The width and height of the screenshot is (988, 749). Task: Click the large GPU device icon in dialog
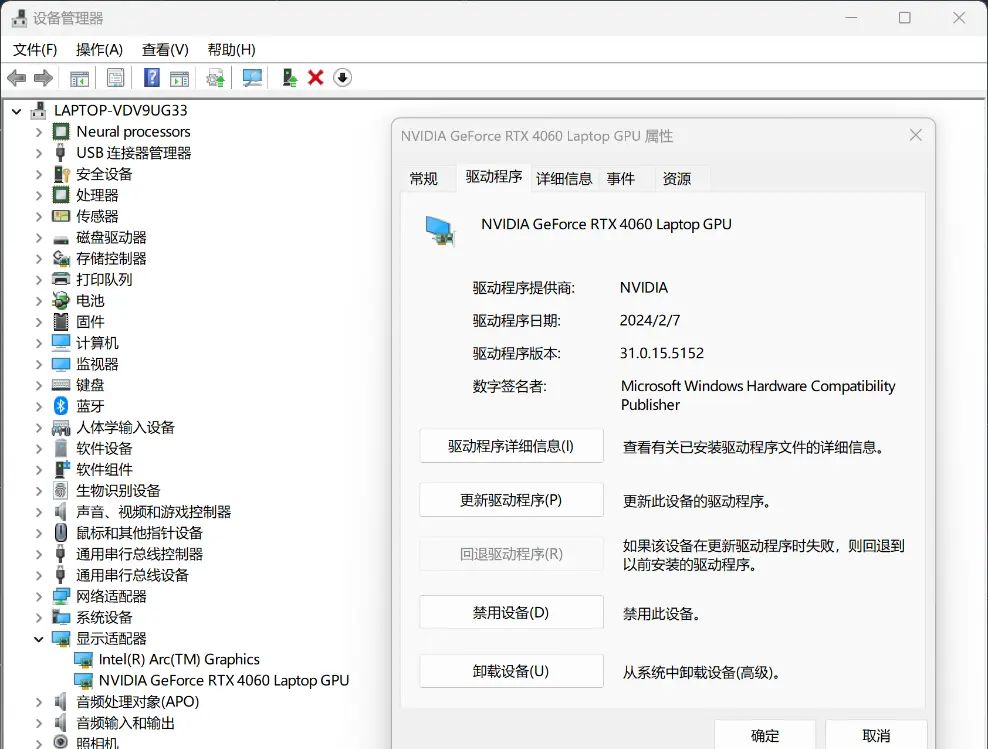click(440, 231)
